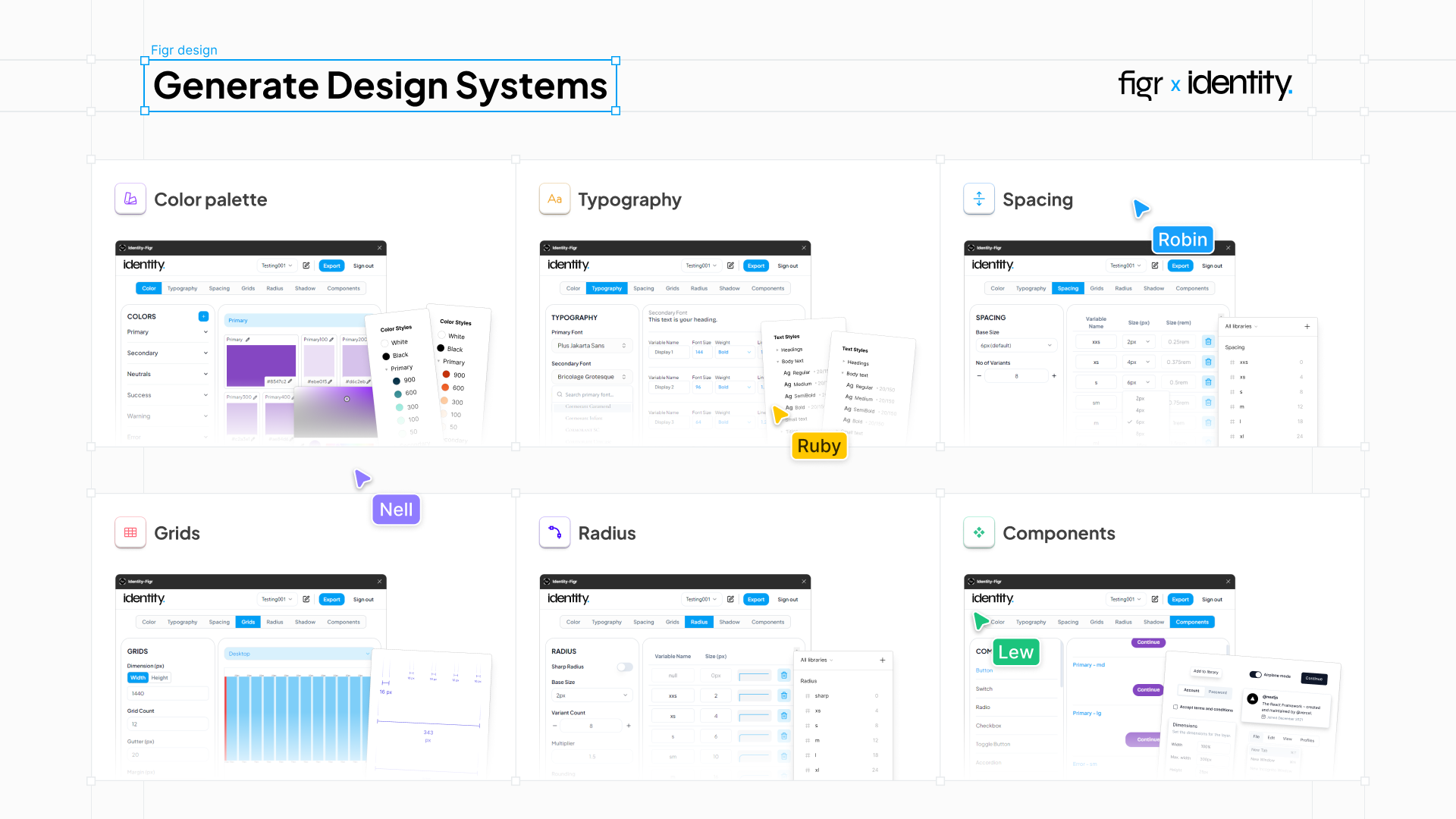Click the Color palette panel icon

click(x=128, y=199)
